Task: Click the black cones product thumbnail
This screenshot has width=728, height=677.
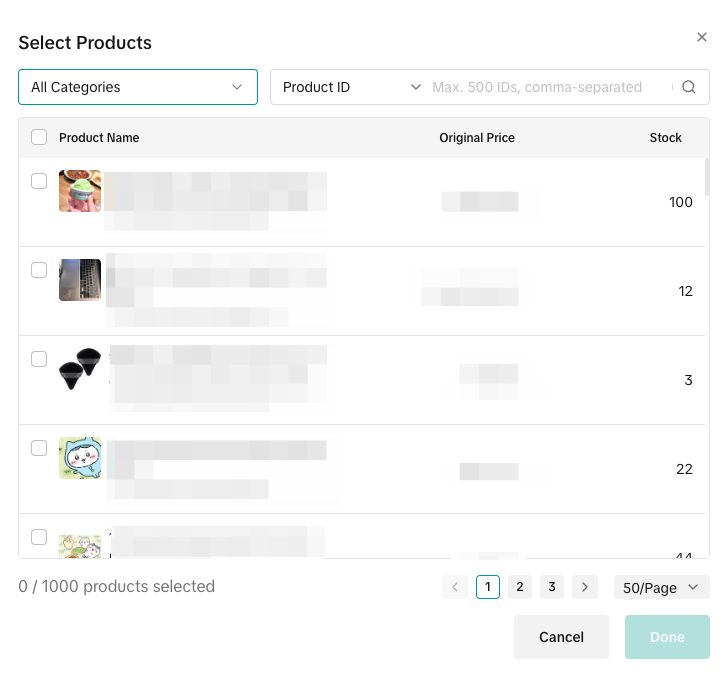Action: pyautogui.click(x=80, y=369)
